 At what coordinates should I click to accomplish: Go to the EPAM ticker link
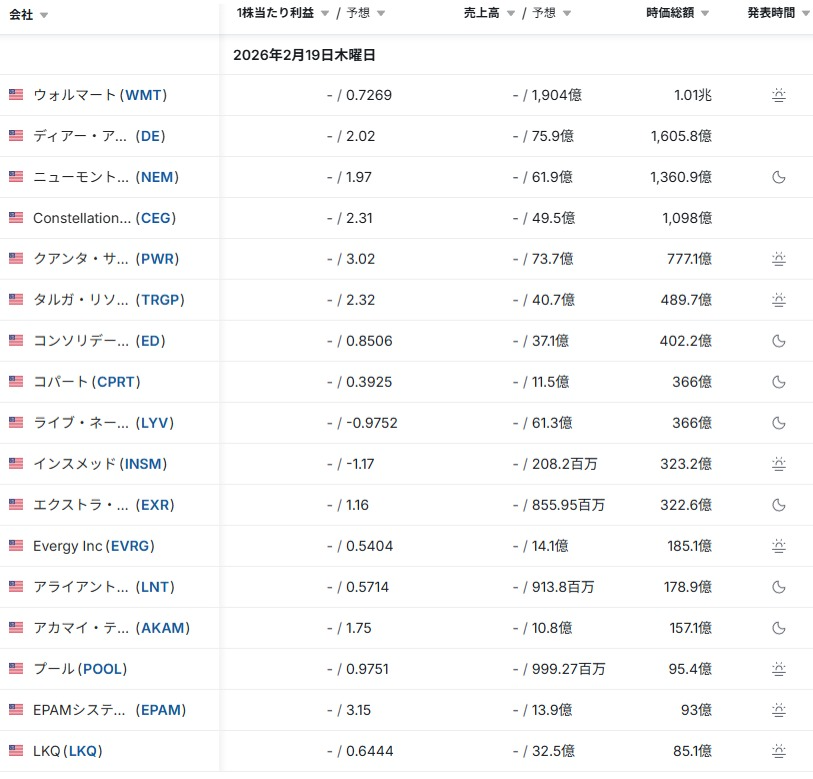click(163, 710)
